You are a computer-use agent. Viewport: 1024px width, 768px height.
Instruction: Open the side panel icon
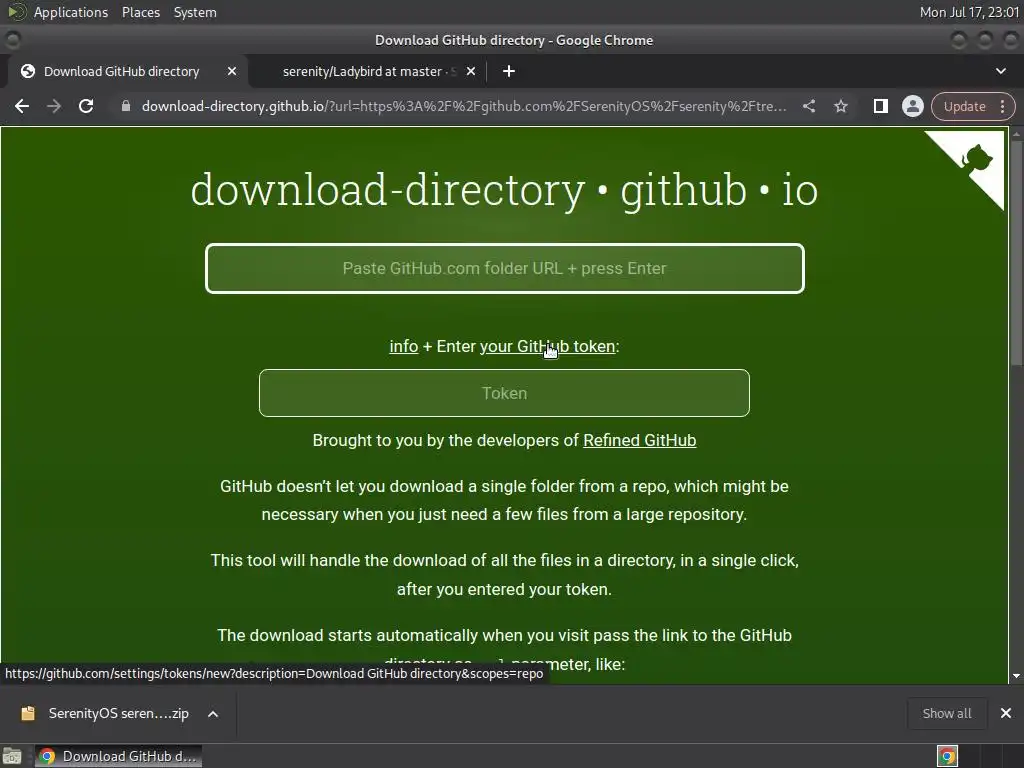881,106
